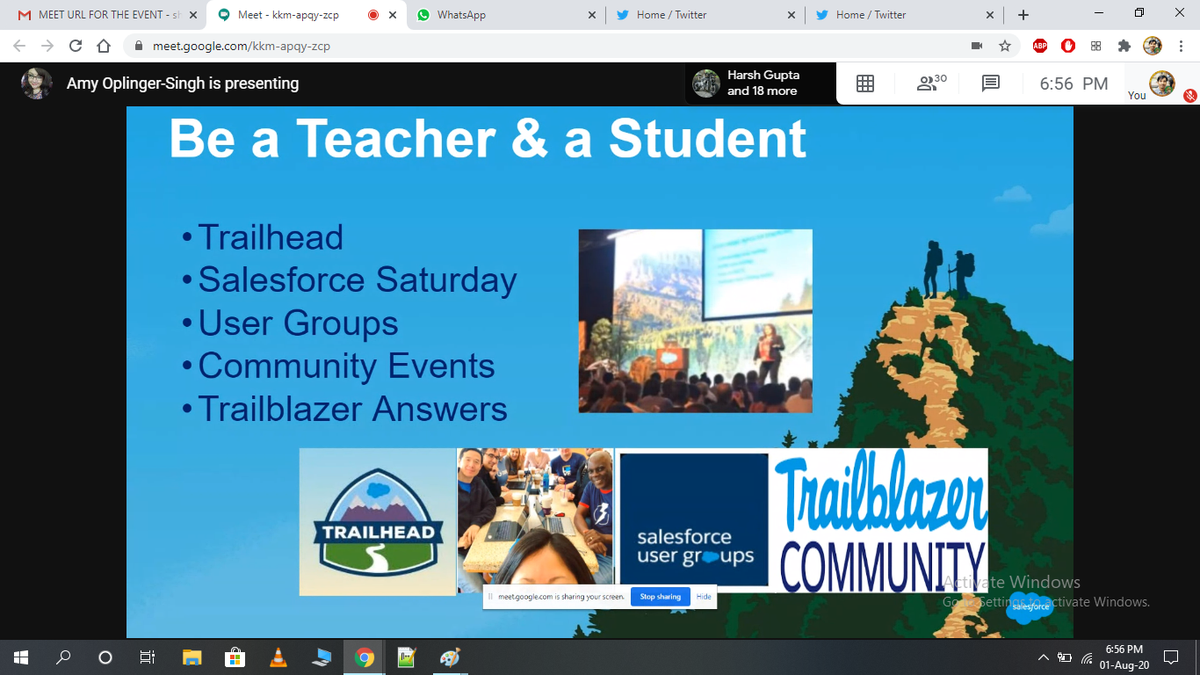
Task: Open camera permission indicator in address bar
Action: click(x=977, y=46)
